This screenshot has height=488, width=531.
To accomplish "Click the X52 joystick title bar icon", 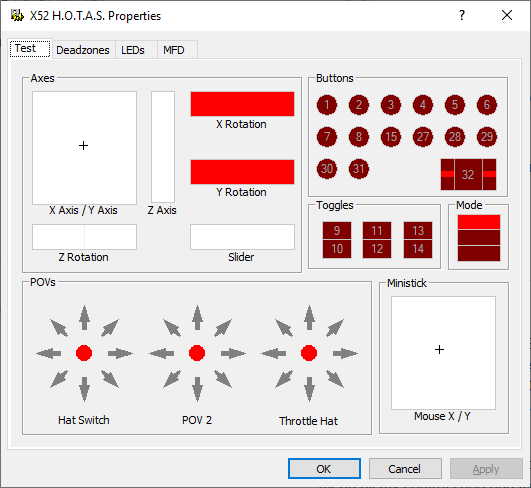I will 17,16.
